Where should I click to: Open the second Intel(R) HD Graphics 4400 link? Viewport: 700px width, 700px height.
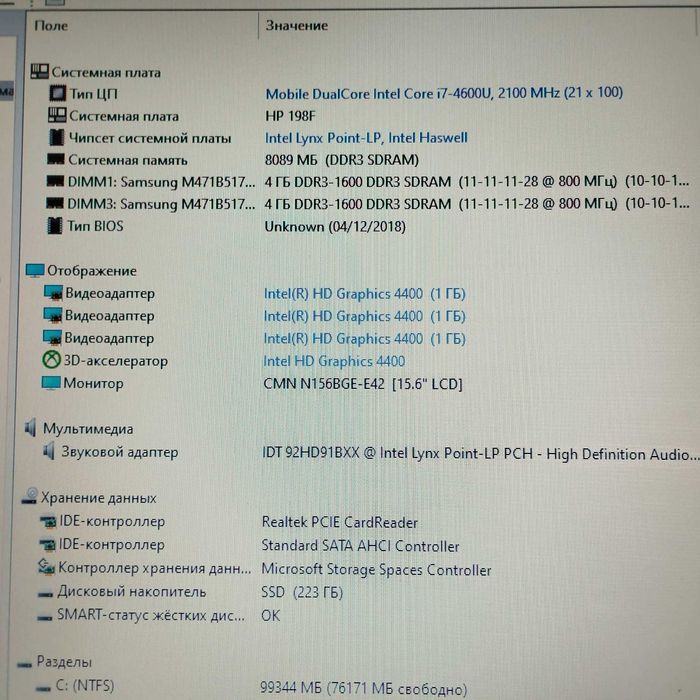pos(364,316)
